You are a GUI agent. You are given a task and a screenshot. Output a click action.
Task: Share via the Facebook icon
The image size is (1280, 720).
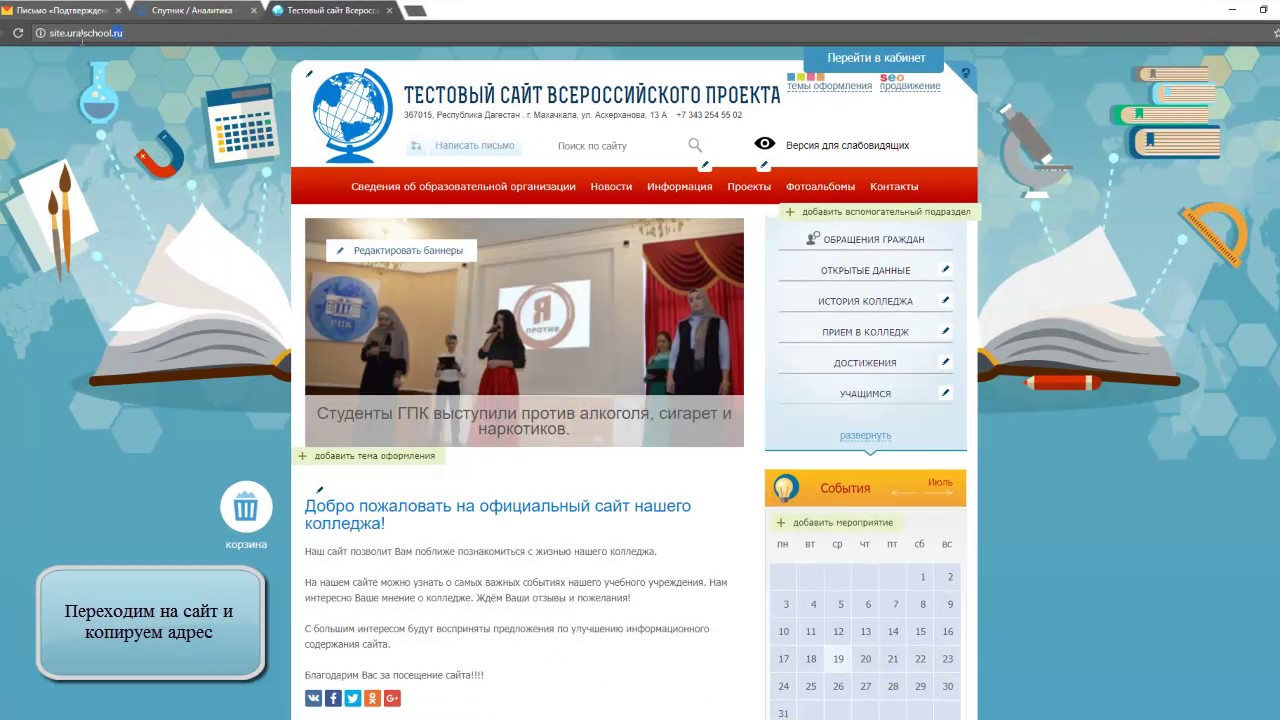click(333, 698)
